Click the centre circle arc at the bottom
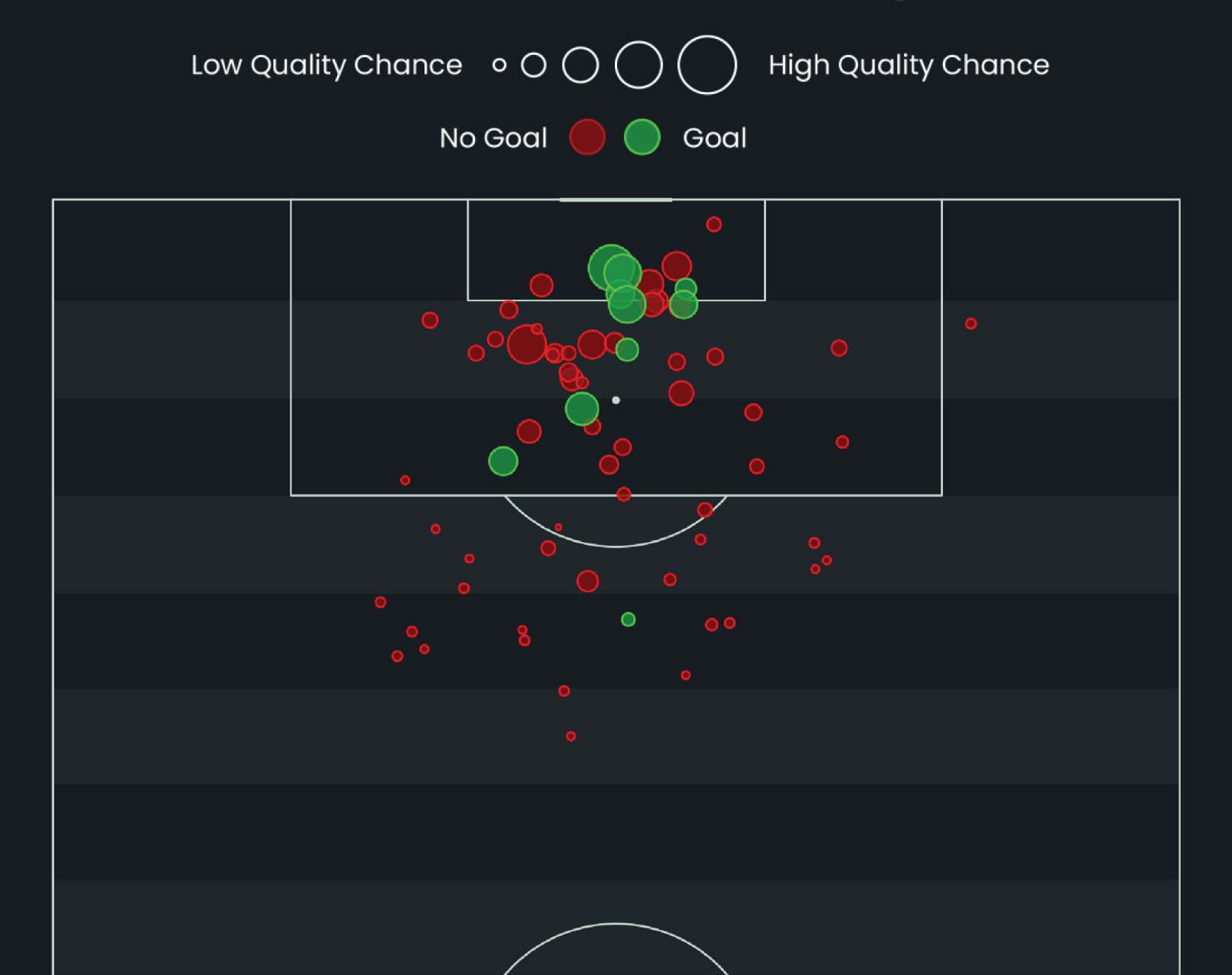 (x=616, y=925)
